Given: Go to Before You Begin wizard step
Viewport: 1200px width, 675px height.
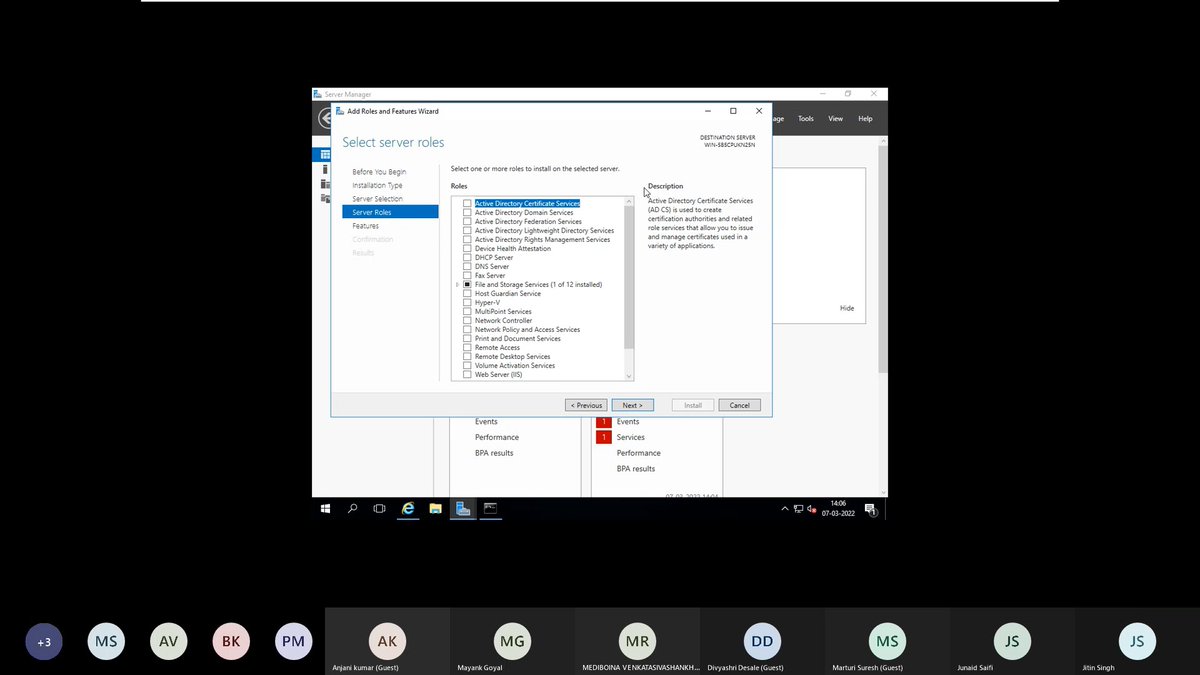Looking at the screenshot, I should point(379,172).
